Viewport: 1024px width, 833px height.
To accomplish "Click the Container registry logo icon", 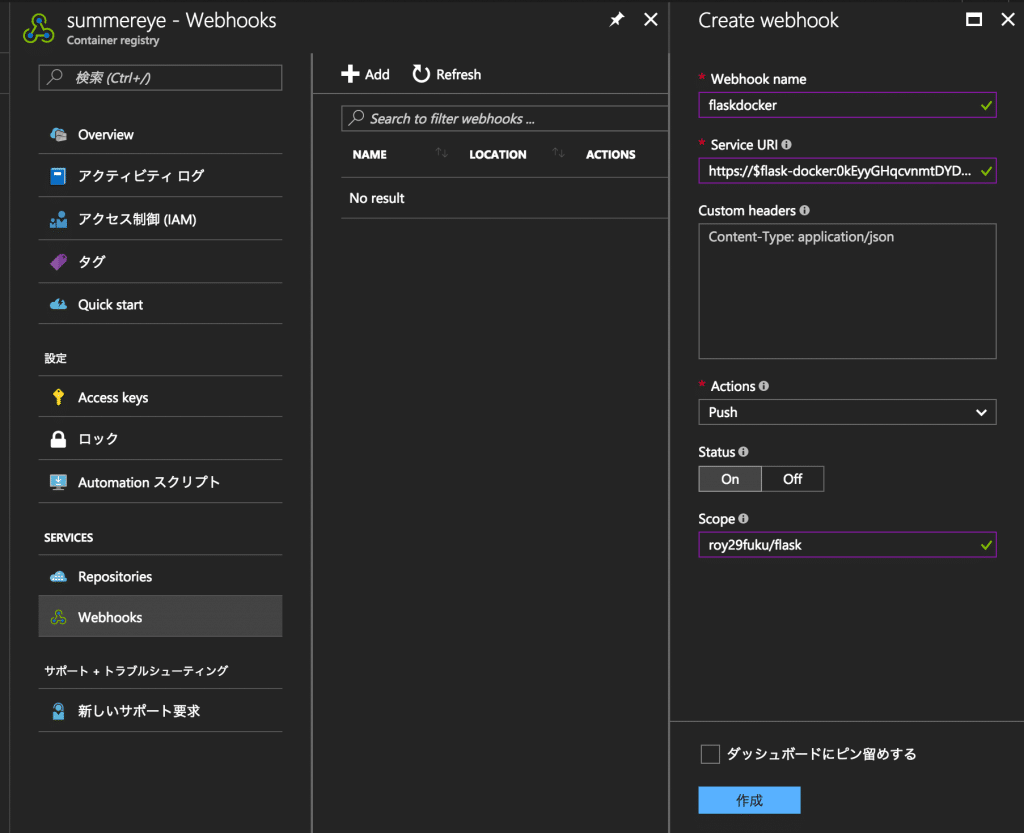I will tap(39, 29).
